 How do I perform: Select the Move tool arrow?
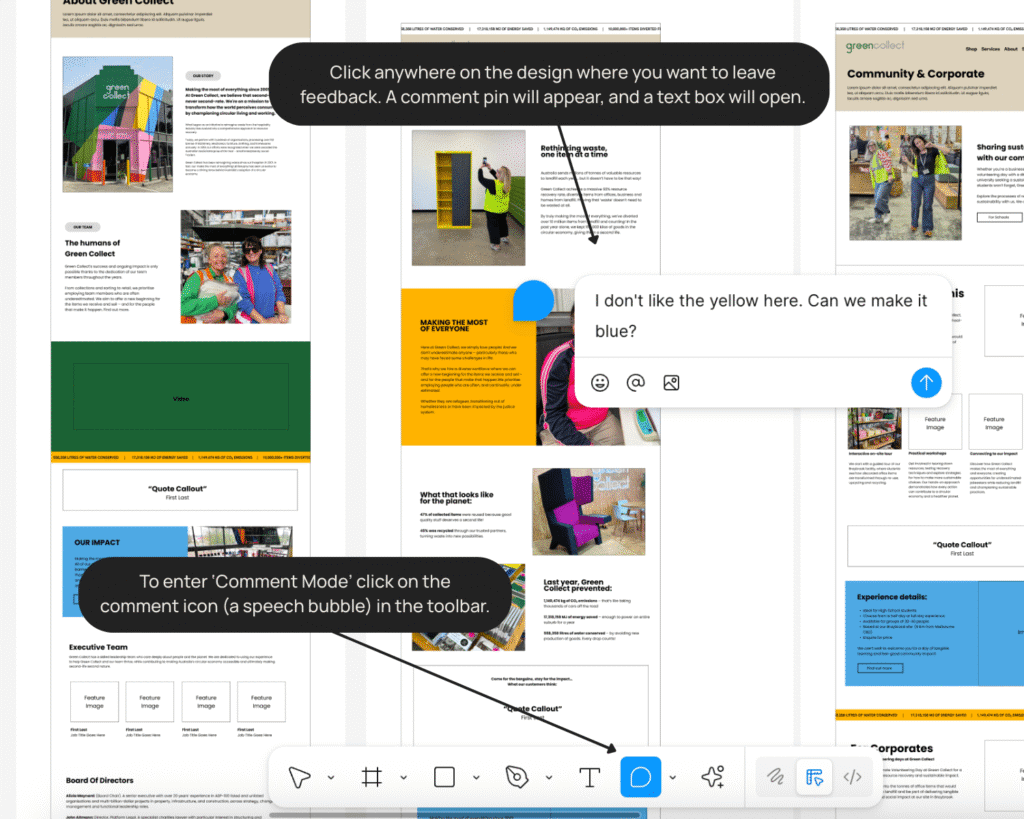pyautogui.click(x=299, y=777)
